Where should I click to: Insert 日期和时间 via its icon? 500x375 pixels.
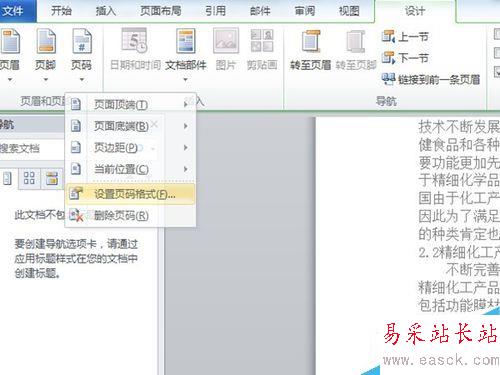point(134,41)
